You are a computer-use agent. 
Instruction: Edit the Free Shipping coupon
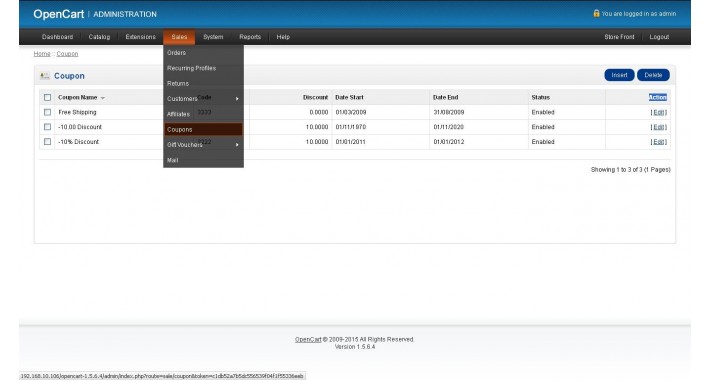click(659, 112)
